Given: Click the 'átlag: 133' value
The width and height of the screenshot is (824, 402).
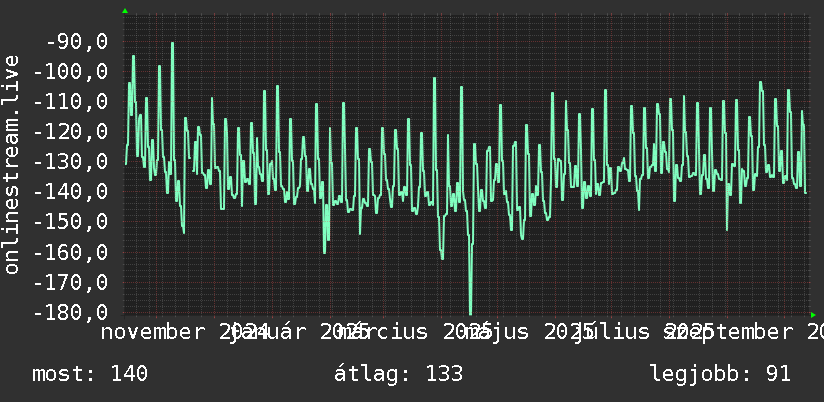Looking at the screenshot, I should pos(398,374).
